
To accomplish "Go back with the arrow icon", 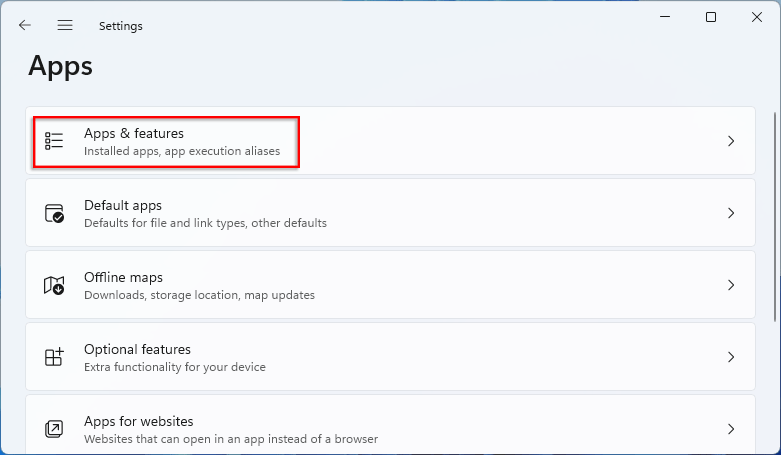I will [x=24, y=25].
